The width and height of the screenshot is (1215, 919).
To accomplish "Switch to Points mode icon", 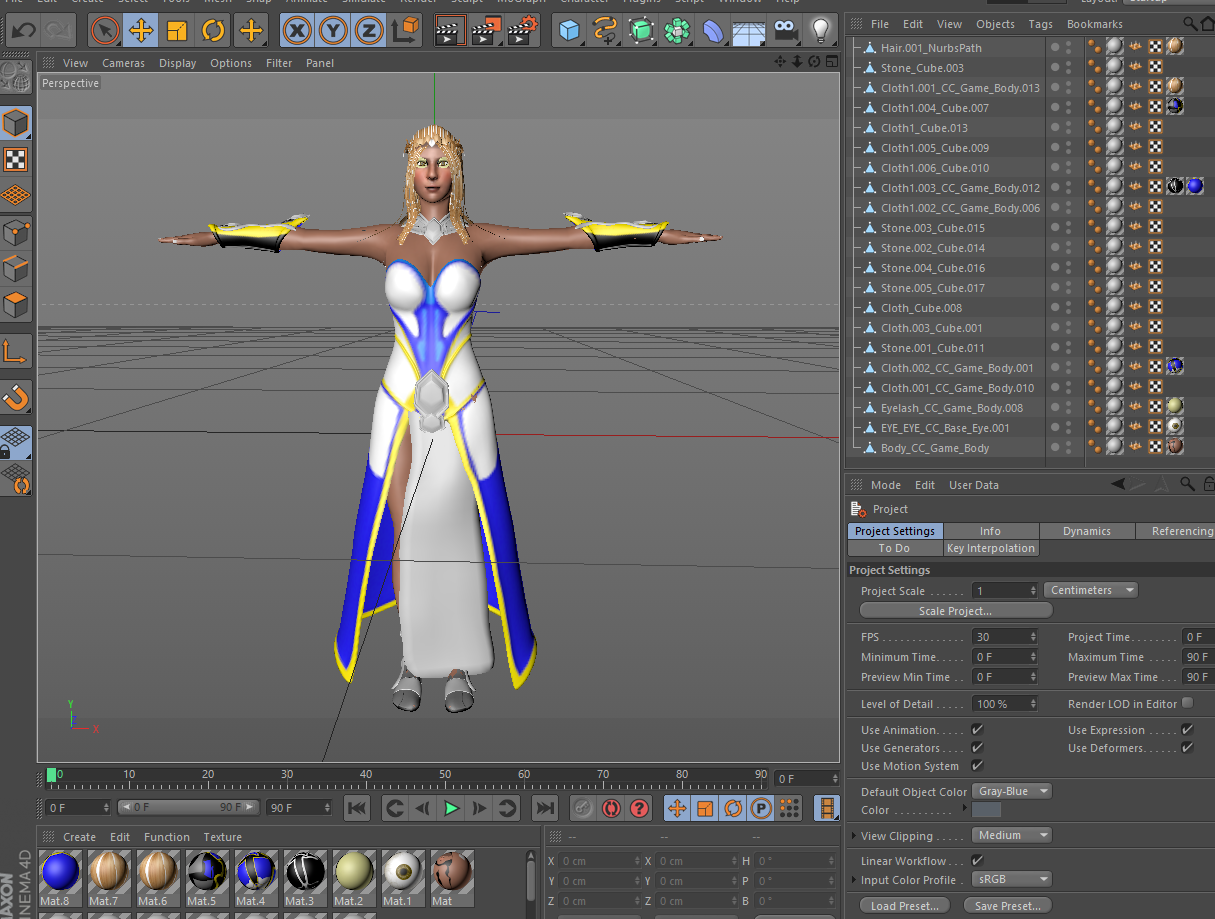I will point(16,233).
